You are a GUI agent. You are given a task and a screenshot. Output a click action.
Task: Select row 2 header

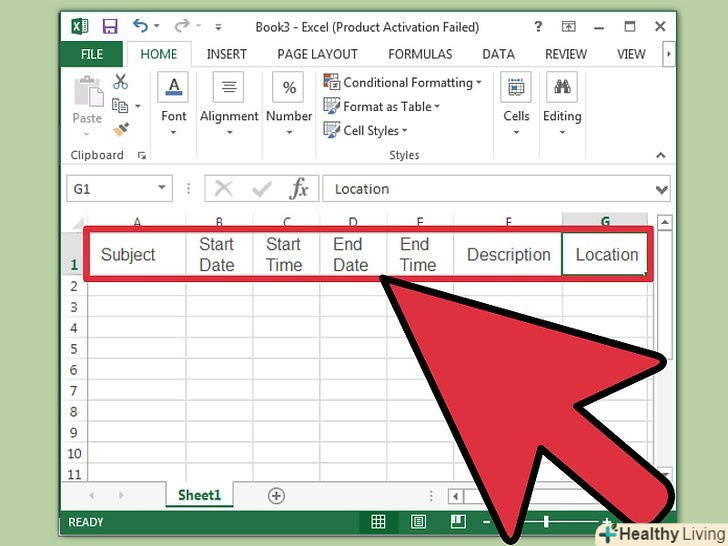74,286
